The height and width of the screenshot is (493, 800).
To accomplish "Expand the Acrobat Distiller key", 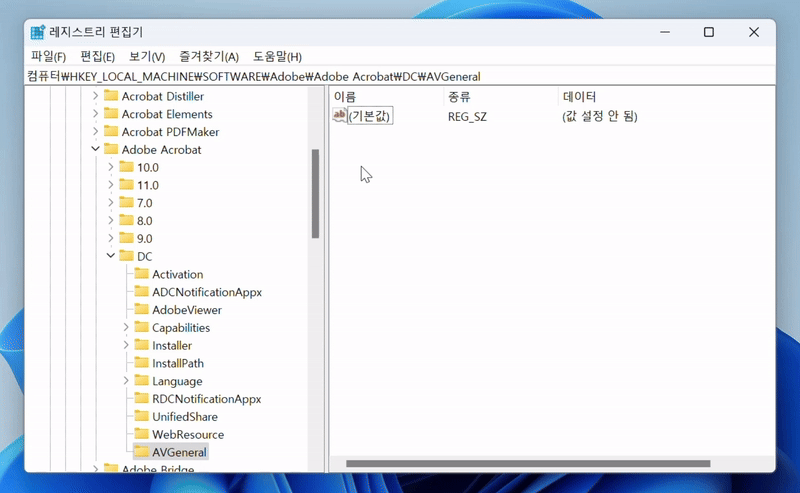I will point(95,96).
